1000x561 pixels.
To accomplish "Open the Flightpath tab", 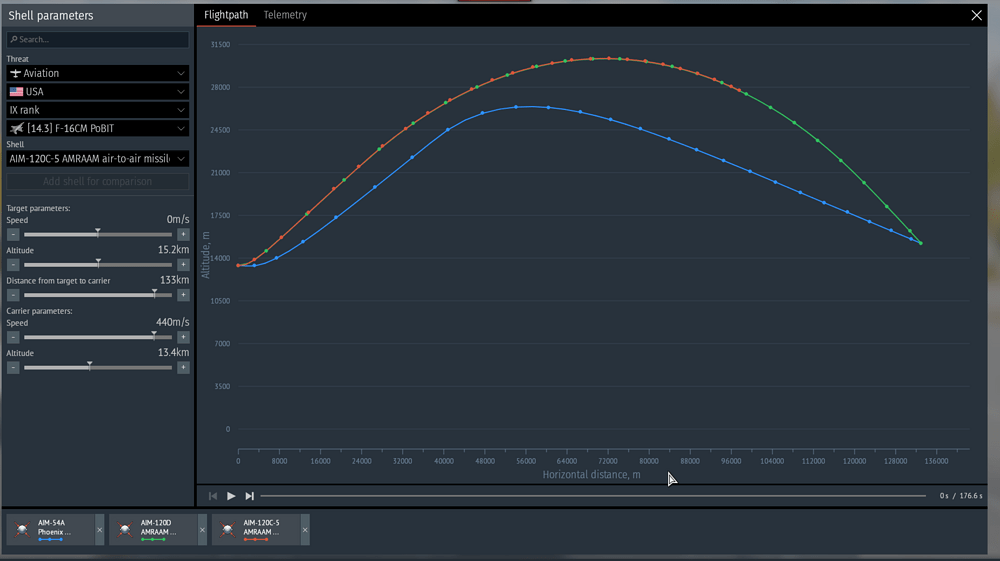I will 226,15.
